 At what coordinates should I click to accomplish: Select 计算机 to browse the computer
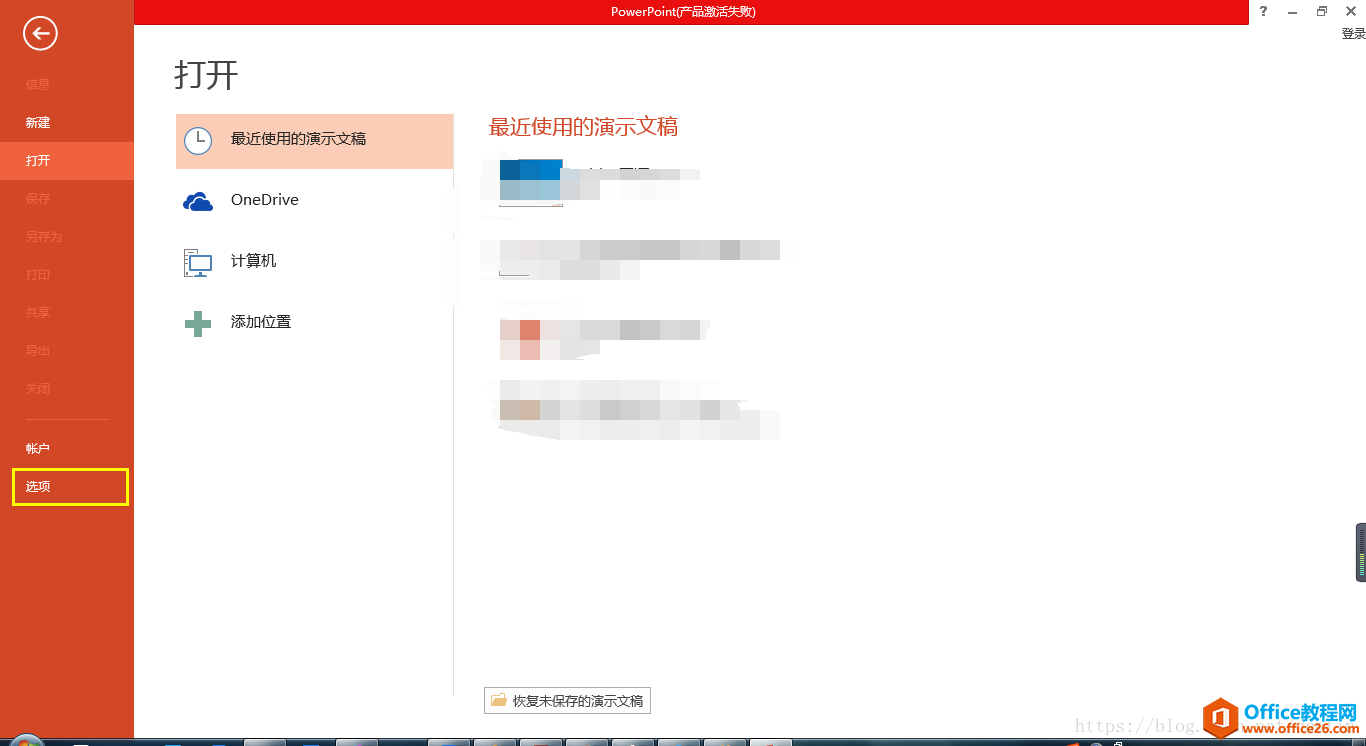click(253, 260)
